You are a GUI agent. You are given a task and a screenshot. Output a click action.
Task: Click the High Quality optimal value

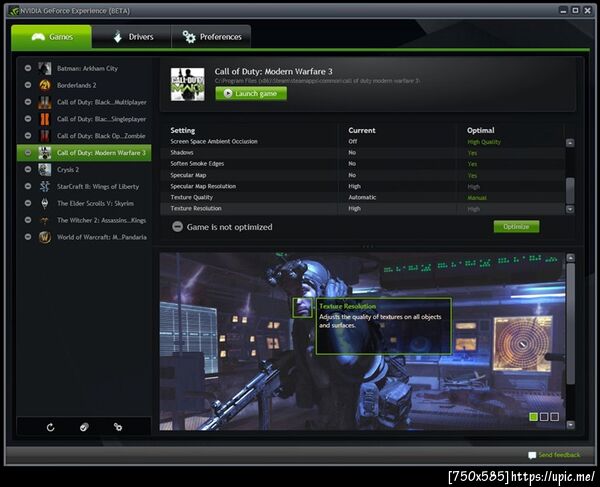(484, 142)
